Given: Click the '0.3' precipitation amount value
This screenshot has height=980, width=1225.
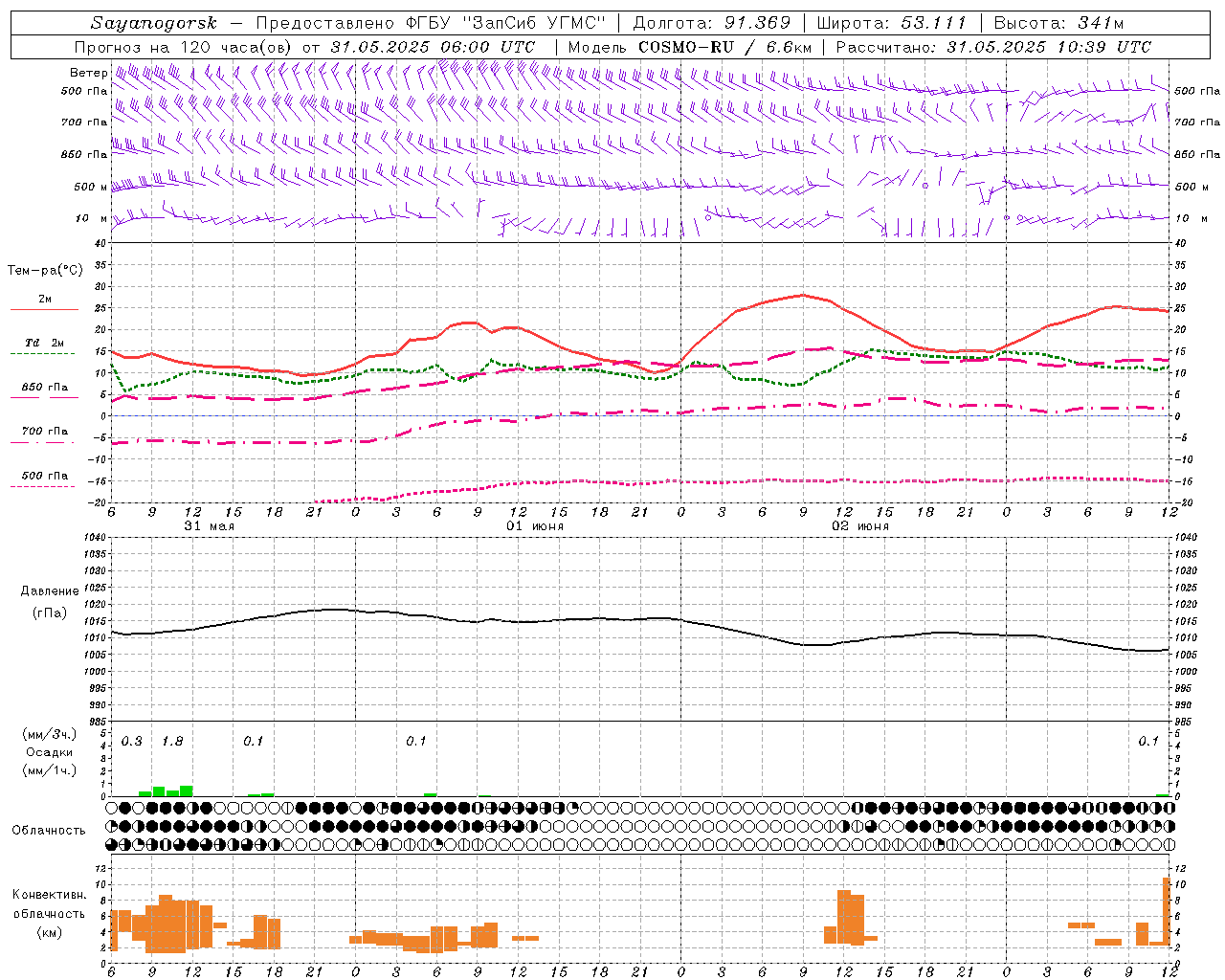Looking at the screenshot, I should click(131, 742).
